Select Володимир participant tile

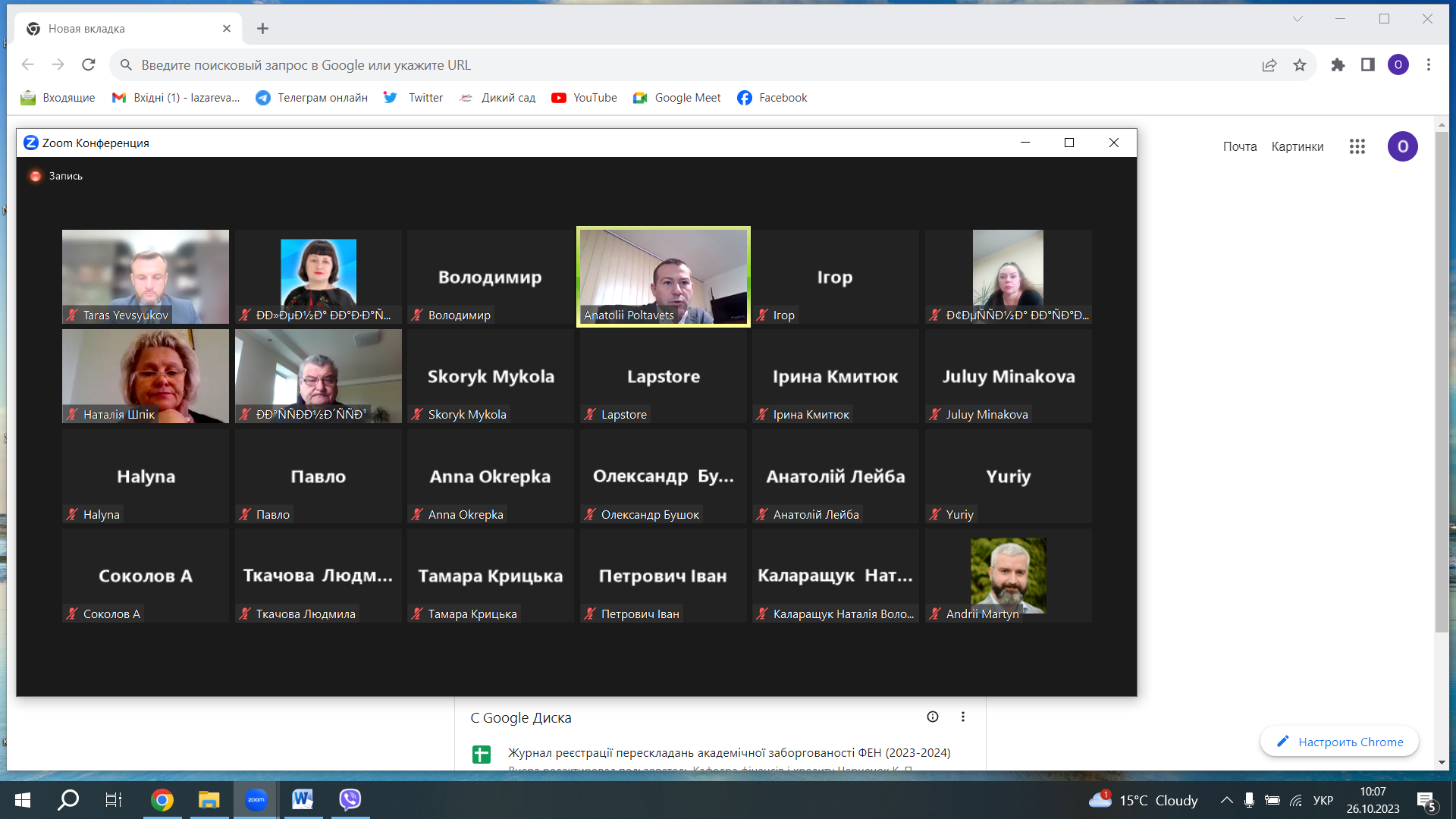click(x=491, y=277)
